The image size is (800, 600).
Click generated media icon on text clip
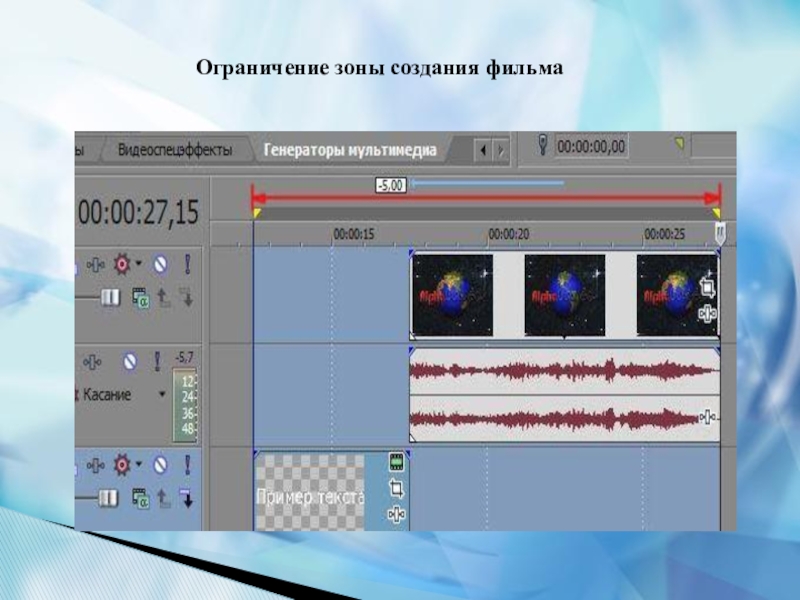pyautogui.click(x=397, y=462)
